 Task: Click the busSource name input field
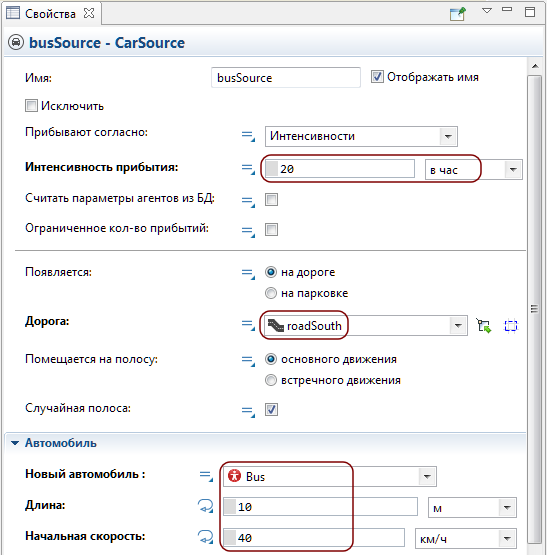coord(286,78)
